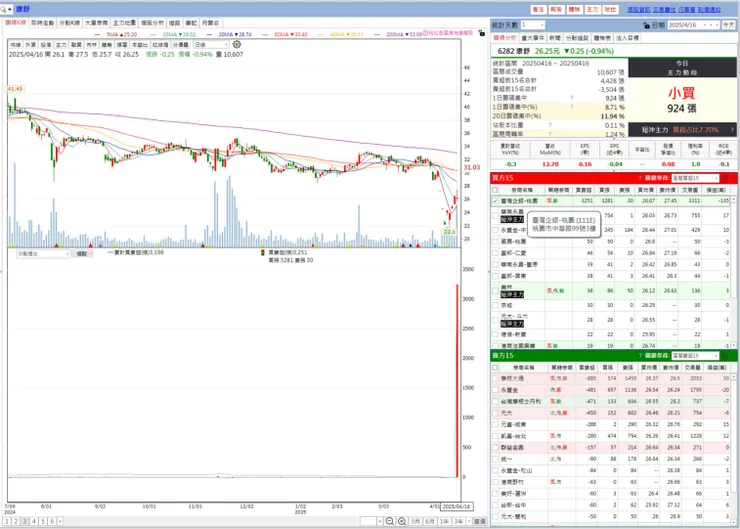
Task: Open help icon beside 短沖主力 買超占比
Action: 732,129
